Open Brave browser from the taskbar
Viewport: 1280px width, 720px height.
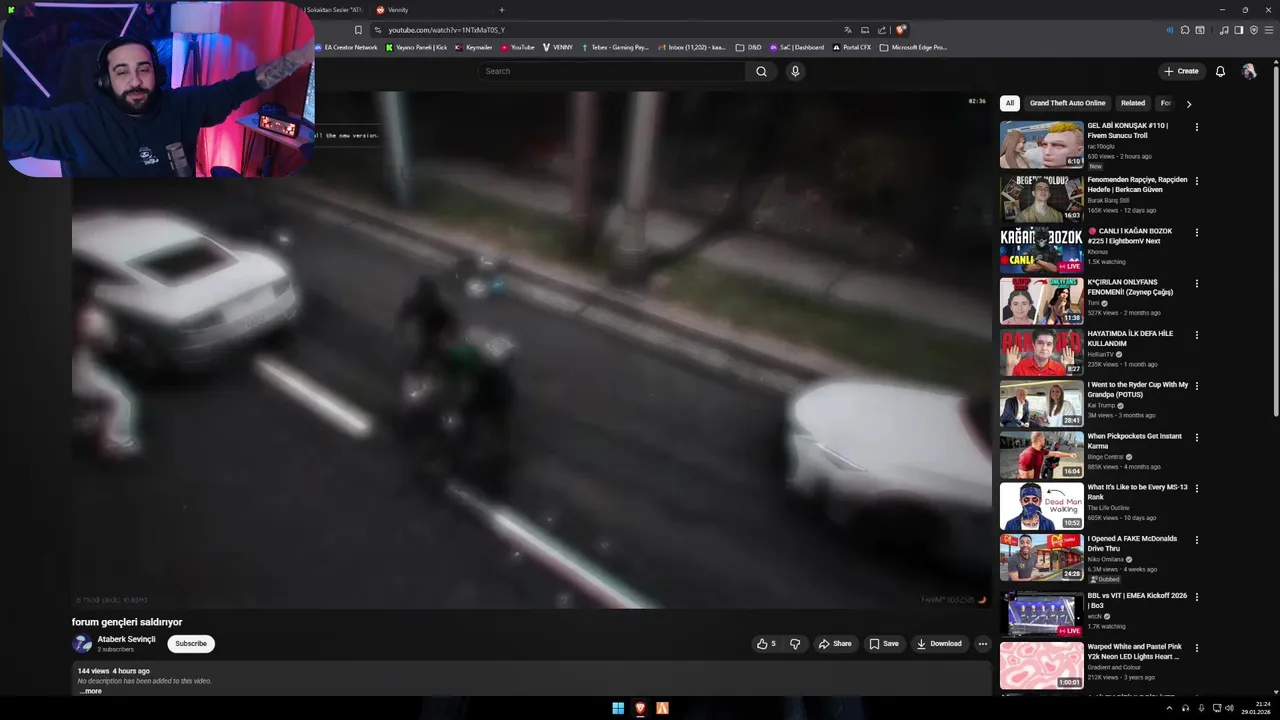(640, 708)
